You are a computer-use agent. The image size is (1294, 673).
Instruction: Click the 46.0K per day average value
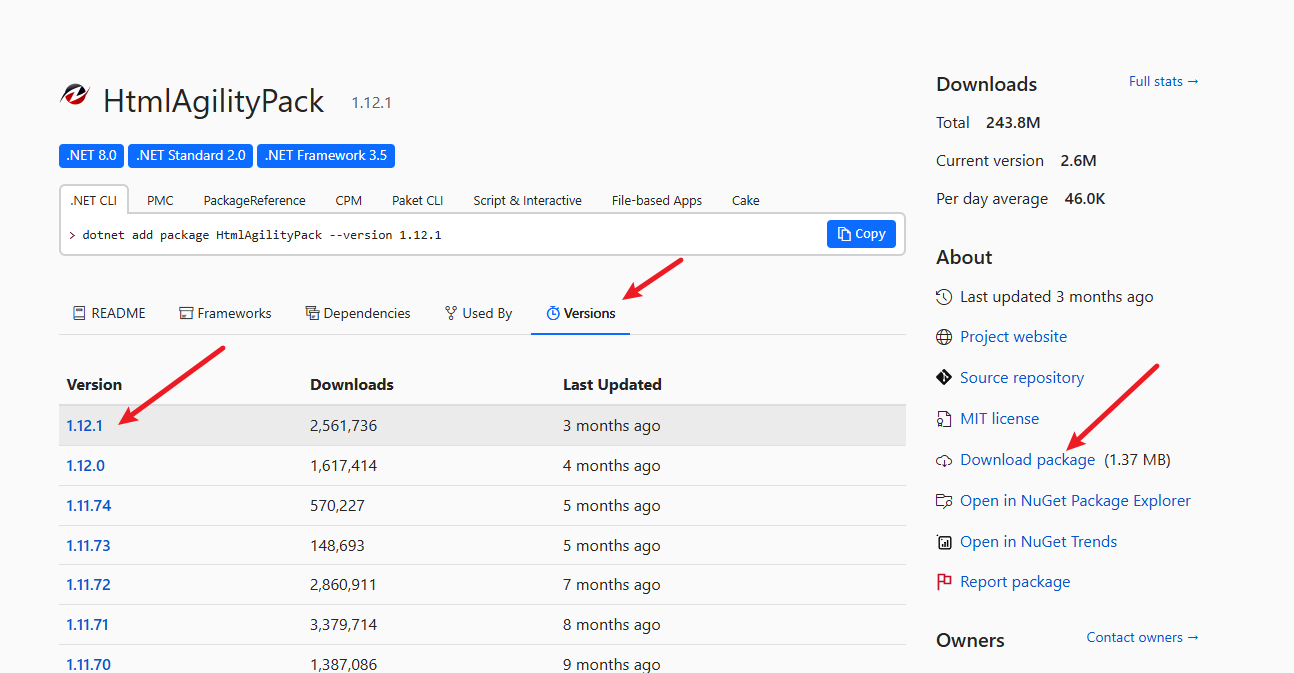click(1085, 199)
